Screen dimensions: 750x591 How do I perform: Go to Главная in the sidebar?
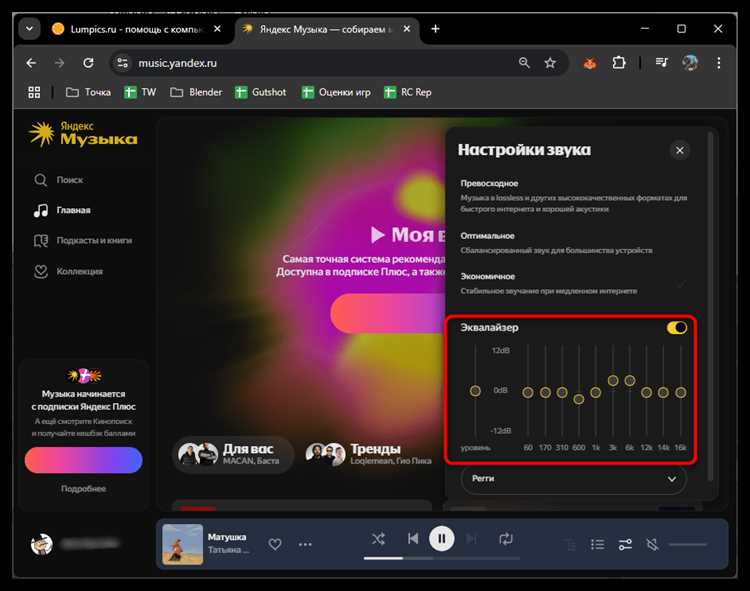click(x=62, y=210)
